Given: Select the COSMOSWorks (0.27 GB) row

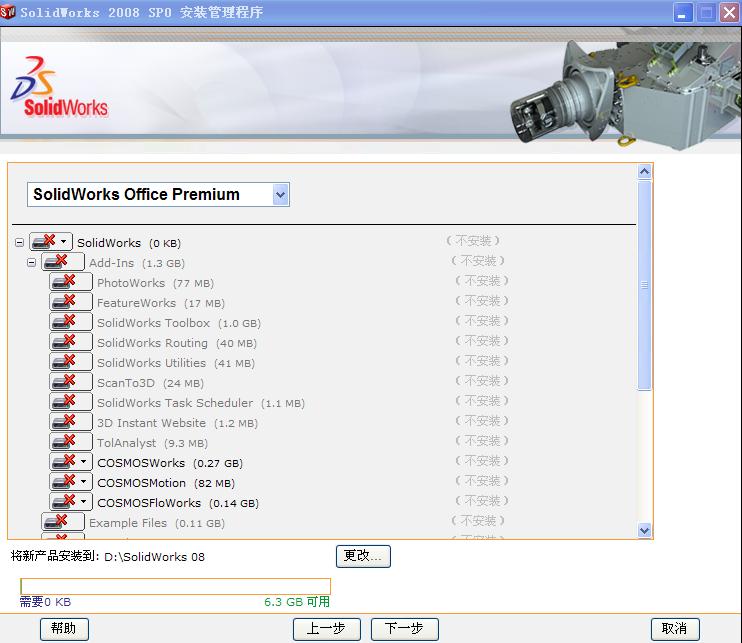Looking at the screenshot, I should 170,463.
